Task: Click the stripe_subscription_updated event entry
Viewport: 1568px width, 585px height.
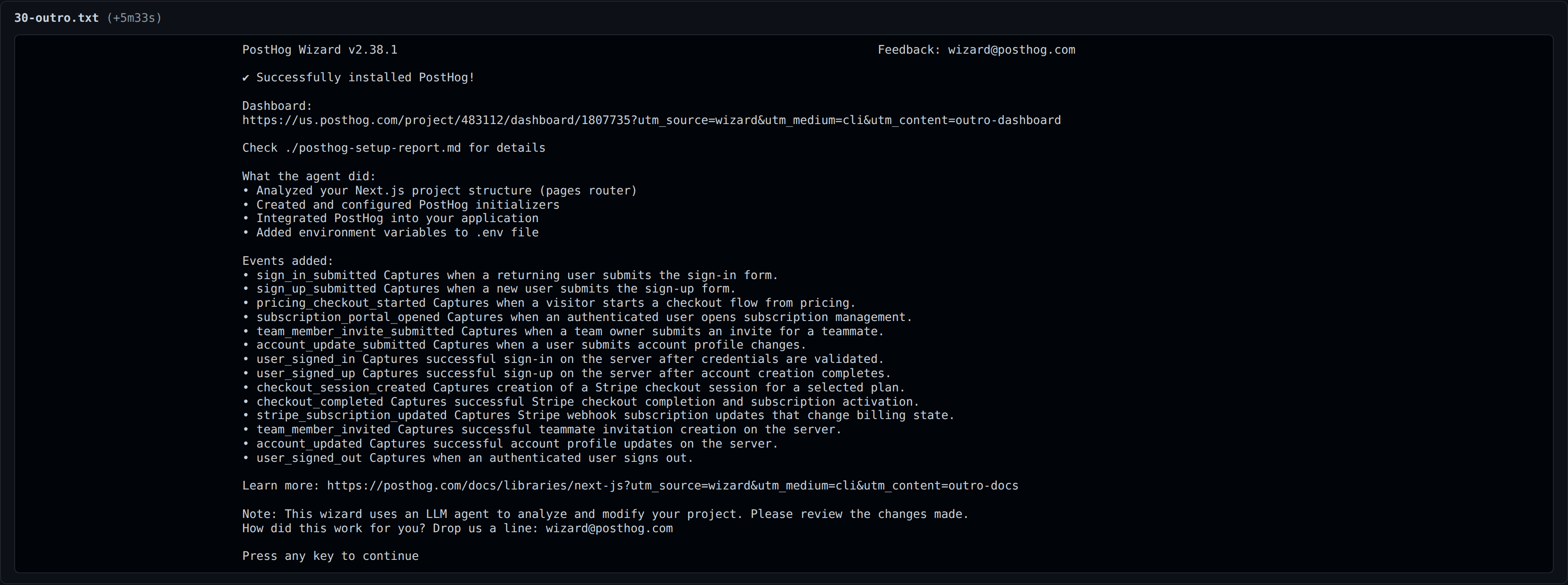Action: point(598,416)
